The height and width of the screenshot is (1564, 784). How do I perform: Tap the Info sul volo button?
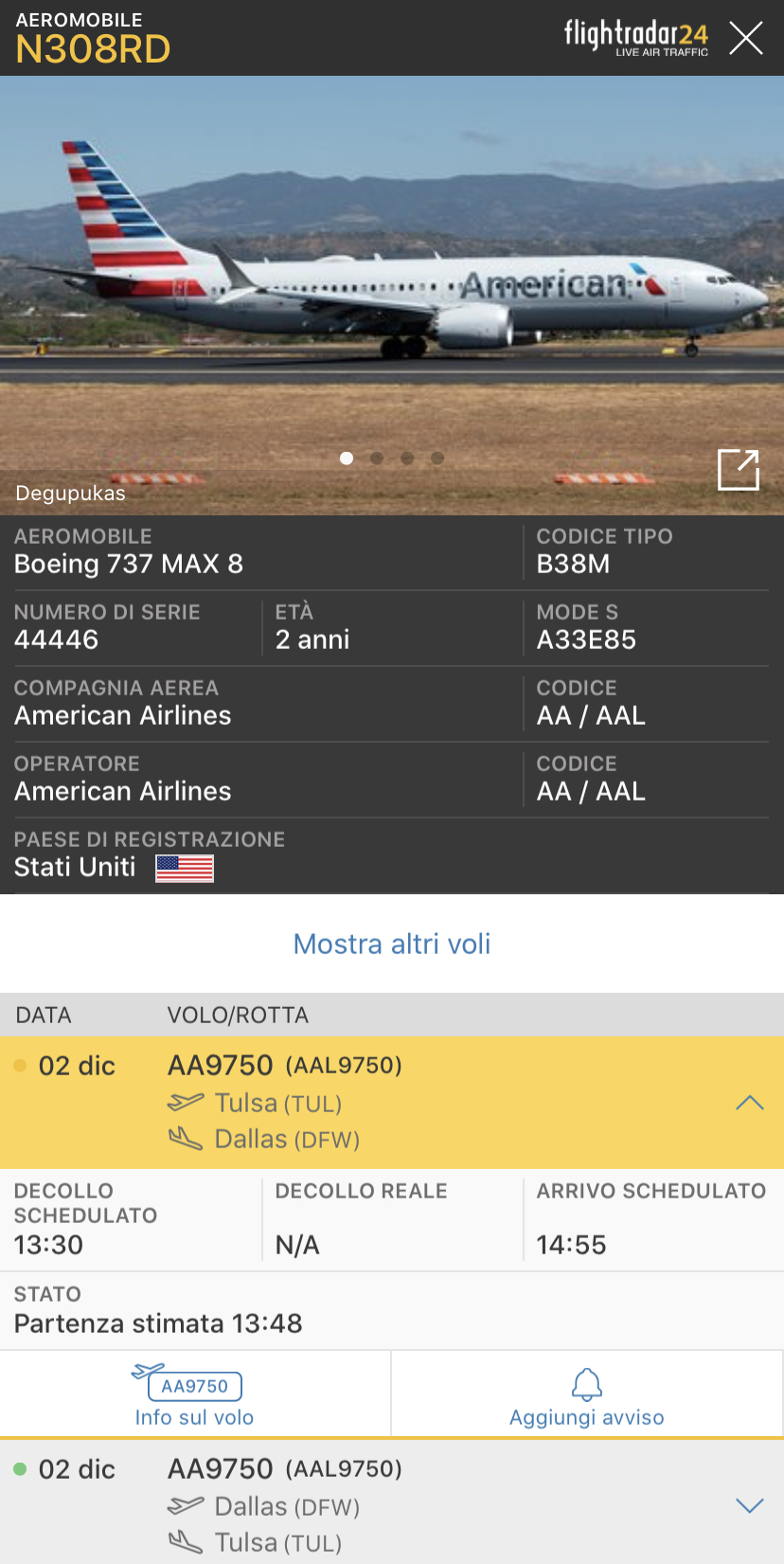[194, 1417]
